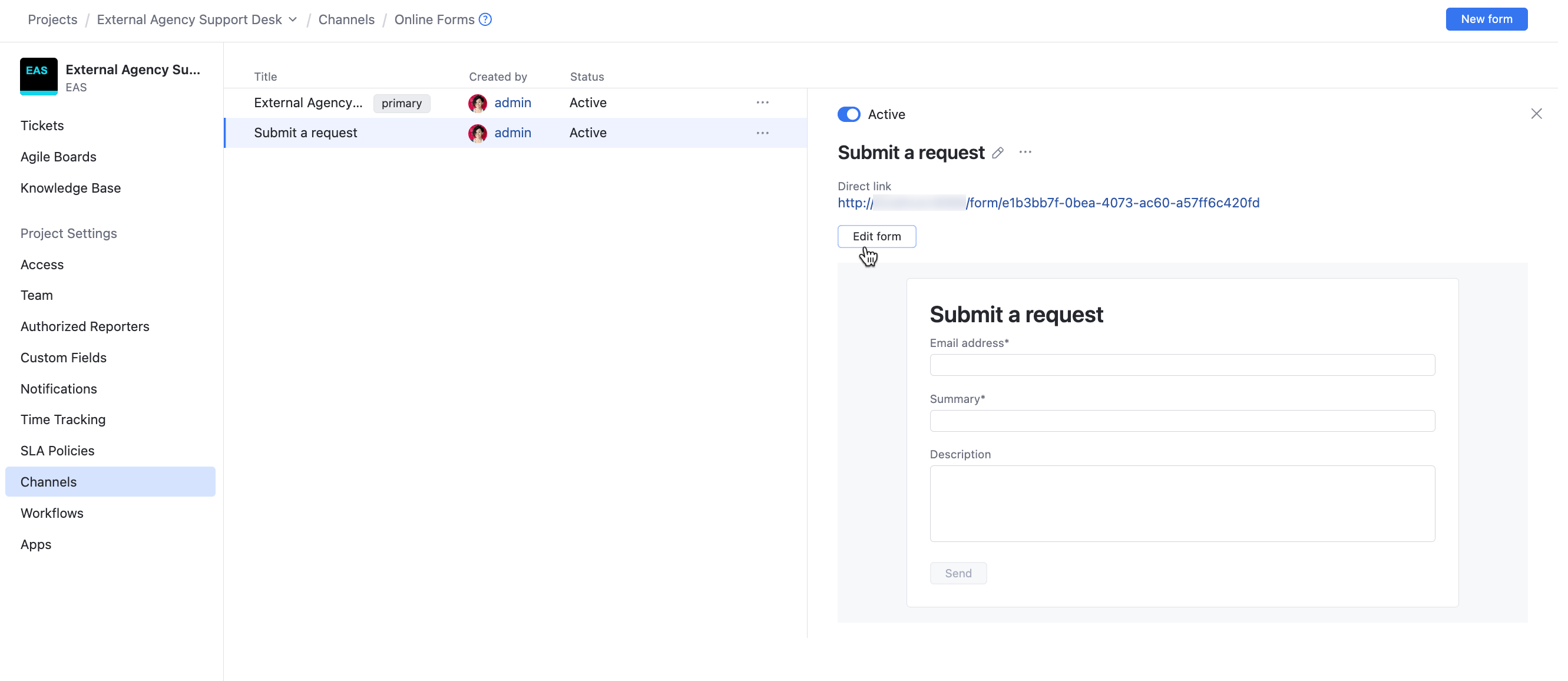Open the actions menu on the Submit a request row
Screen dimensions: 1568x681
(x=762, y=133)
